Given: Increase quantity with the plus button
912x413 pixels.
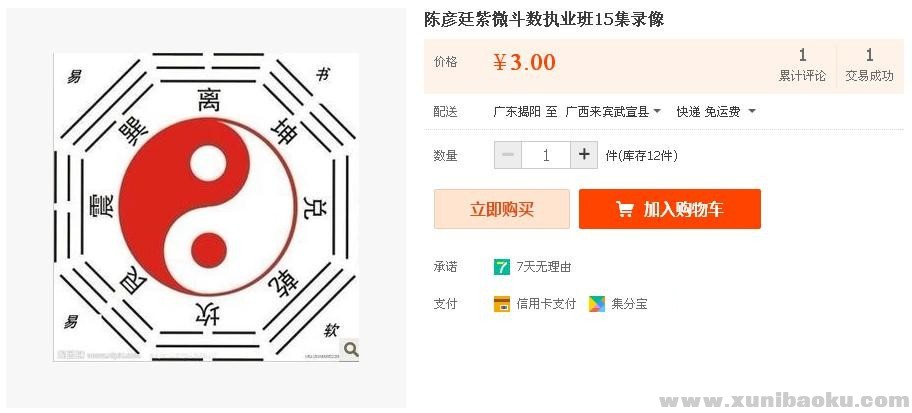Looking at the screenshot, I should click(x=584, y=155).
